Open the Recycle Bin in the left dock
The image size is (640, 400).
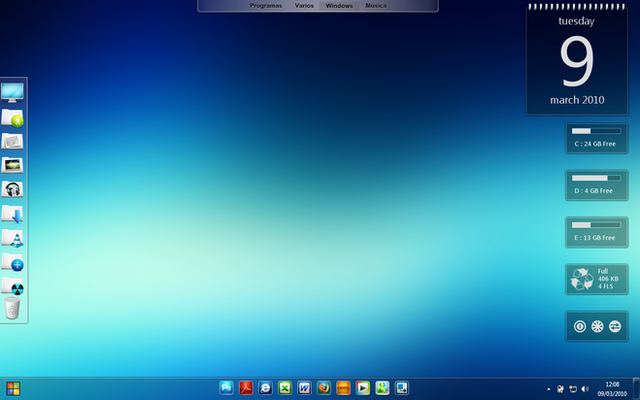12,308
